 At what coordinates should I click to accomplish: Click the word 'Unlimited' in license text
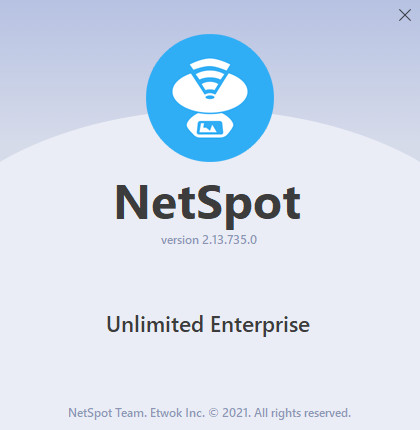point(155,324)
